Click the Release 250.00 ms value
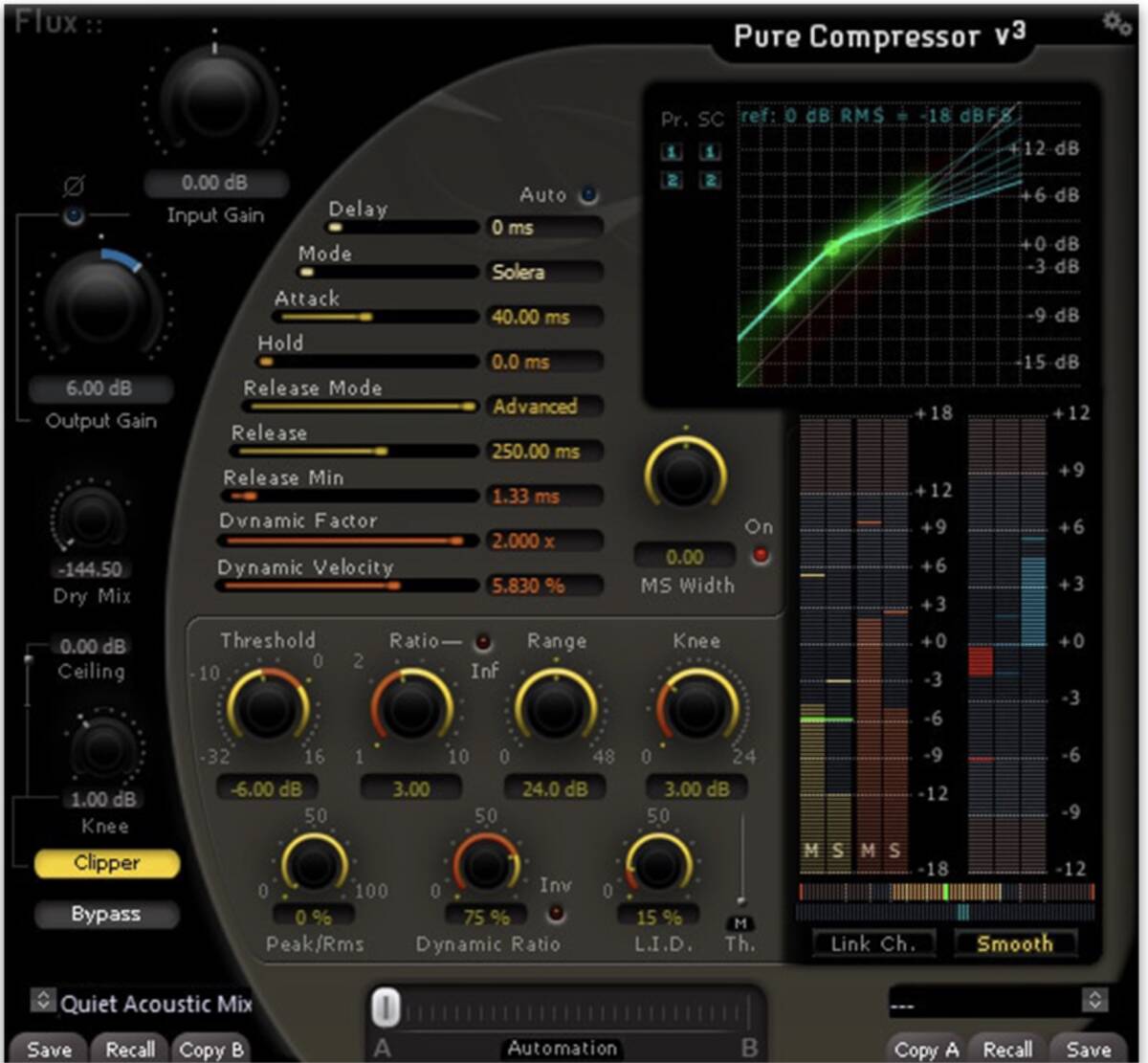 pos(544,451)
